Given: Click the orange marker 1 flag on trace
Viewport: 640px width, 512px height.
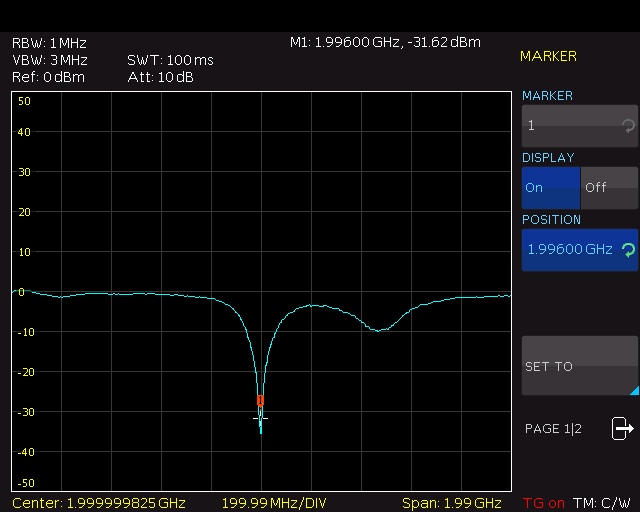Looking at the screenshot, I should 261,400.
